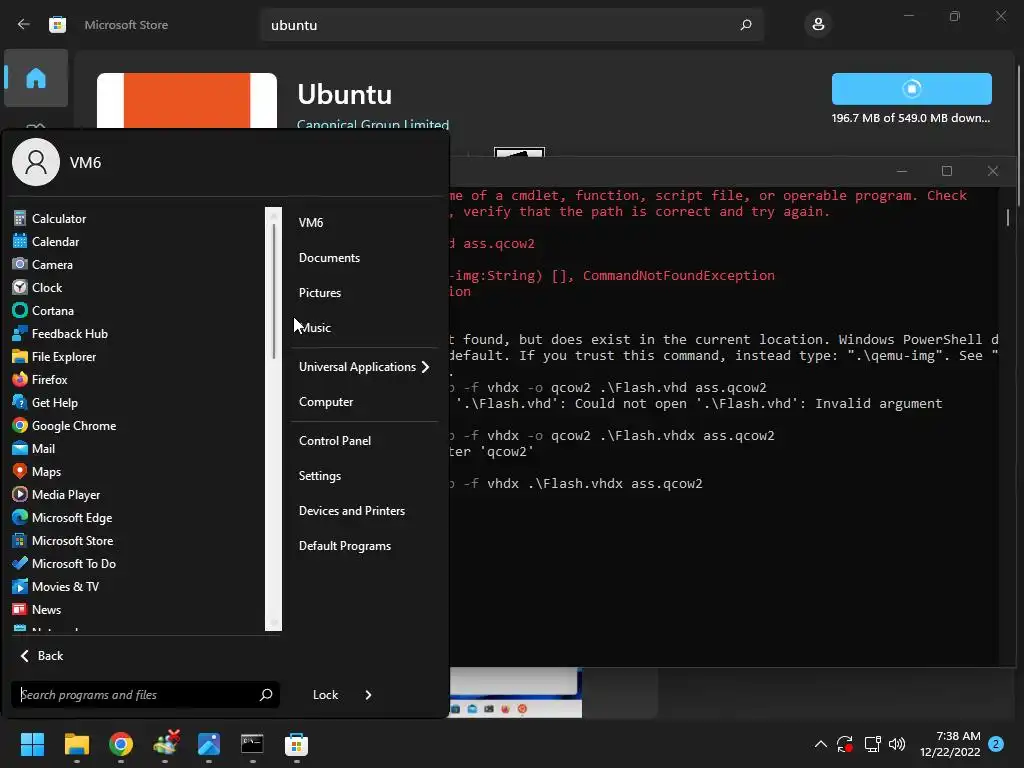Open the VM6 user folder link
This screenshot has width=1024, height=768.
click(311, 223)
